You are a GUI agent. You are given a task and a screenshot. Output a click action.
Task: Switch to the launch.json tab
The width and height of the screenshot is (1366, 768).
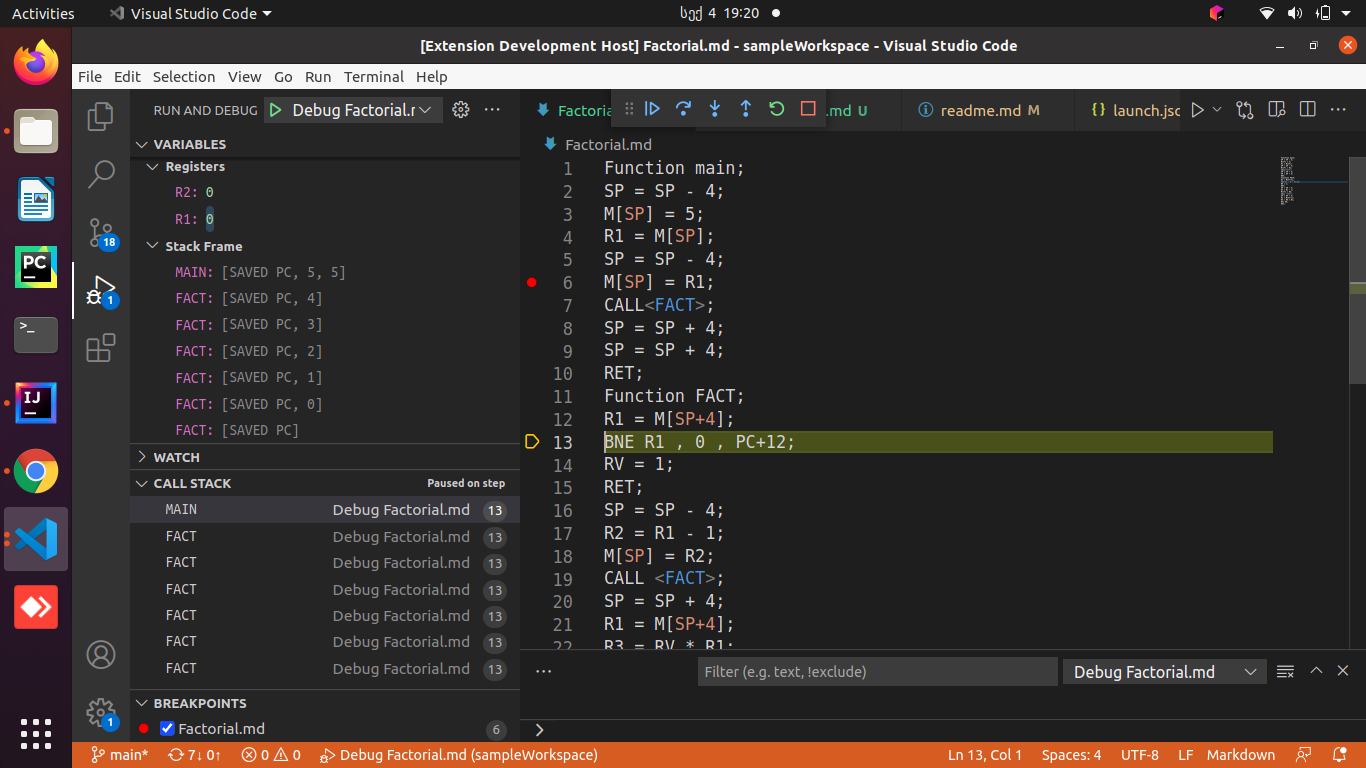click(x=1130, y=110)
